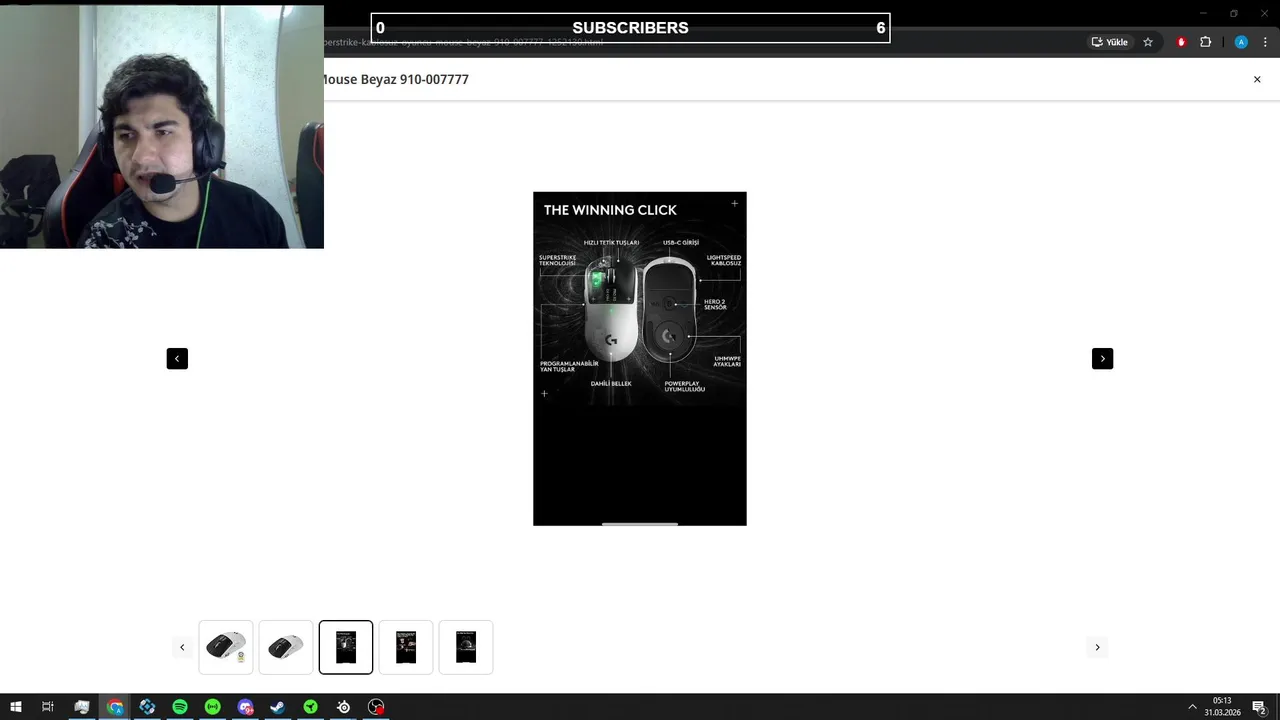
Task: Open the green broadcast-signal app in taskbar
Action: click(213, 707)
